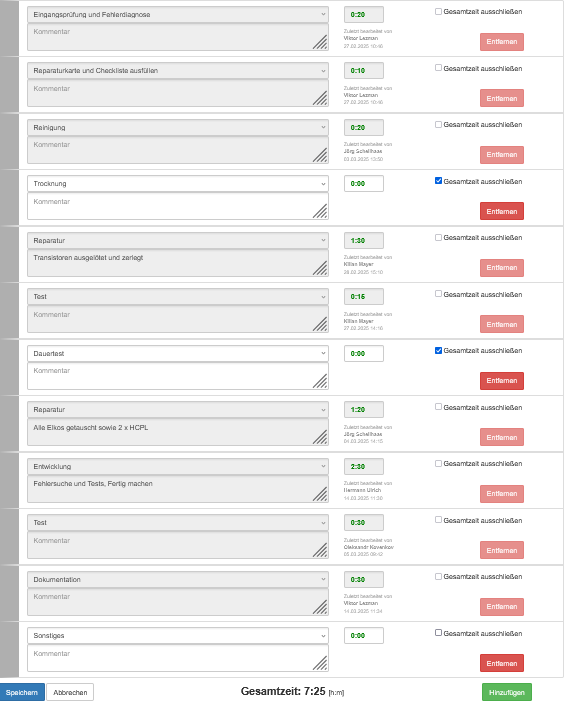Add a new entry with Hinzufügen
The image size is (566, 704).
(507, 692)
